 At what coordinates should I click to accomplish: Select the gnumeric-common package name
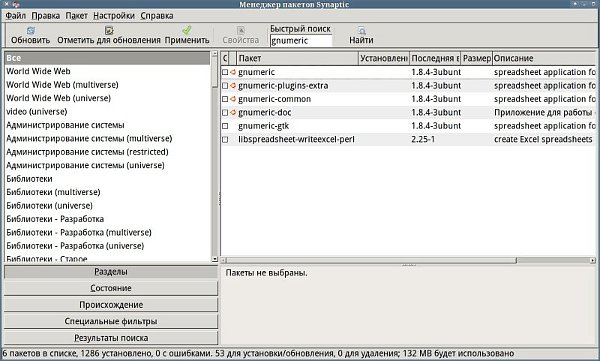click(274, 99)
